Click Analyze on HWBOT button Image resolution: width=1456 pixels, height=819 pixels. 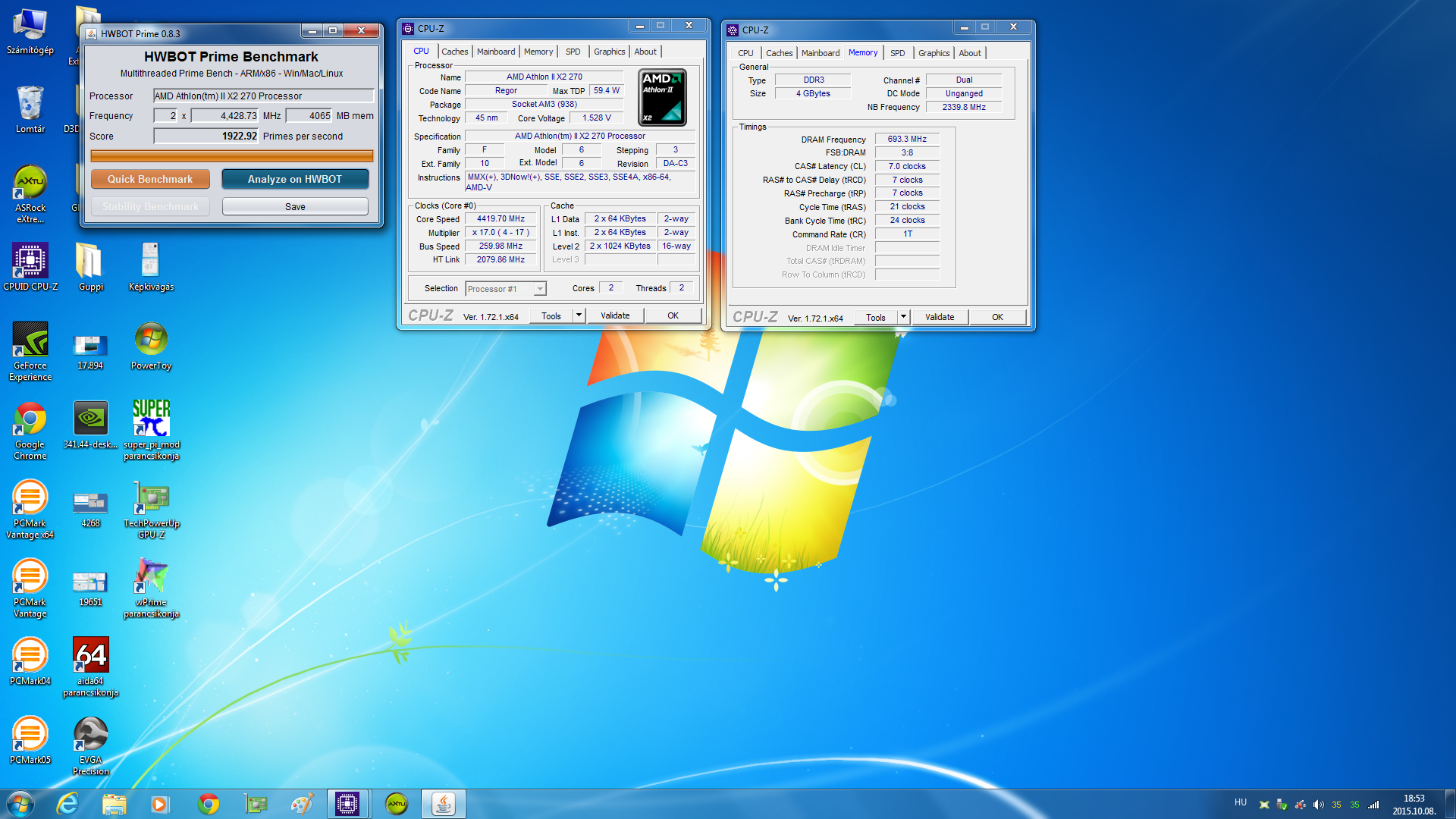coord(295,179)
